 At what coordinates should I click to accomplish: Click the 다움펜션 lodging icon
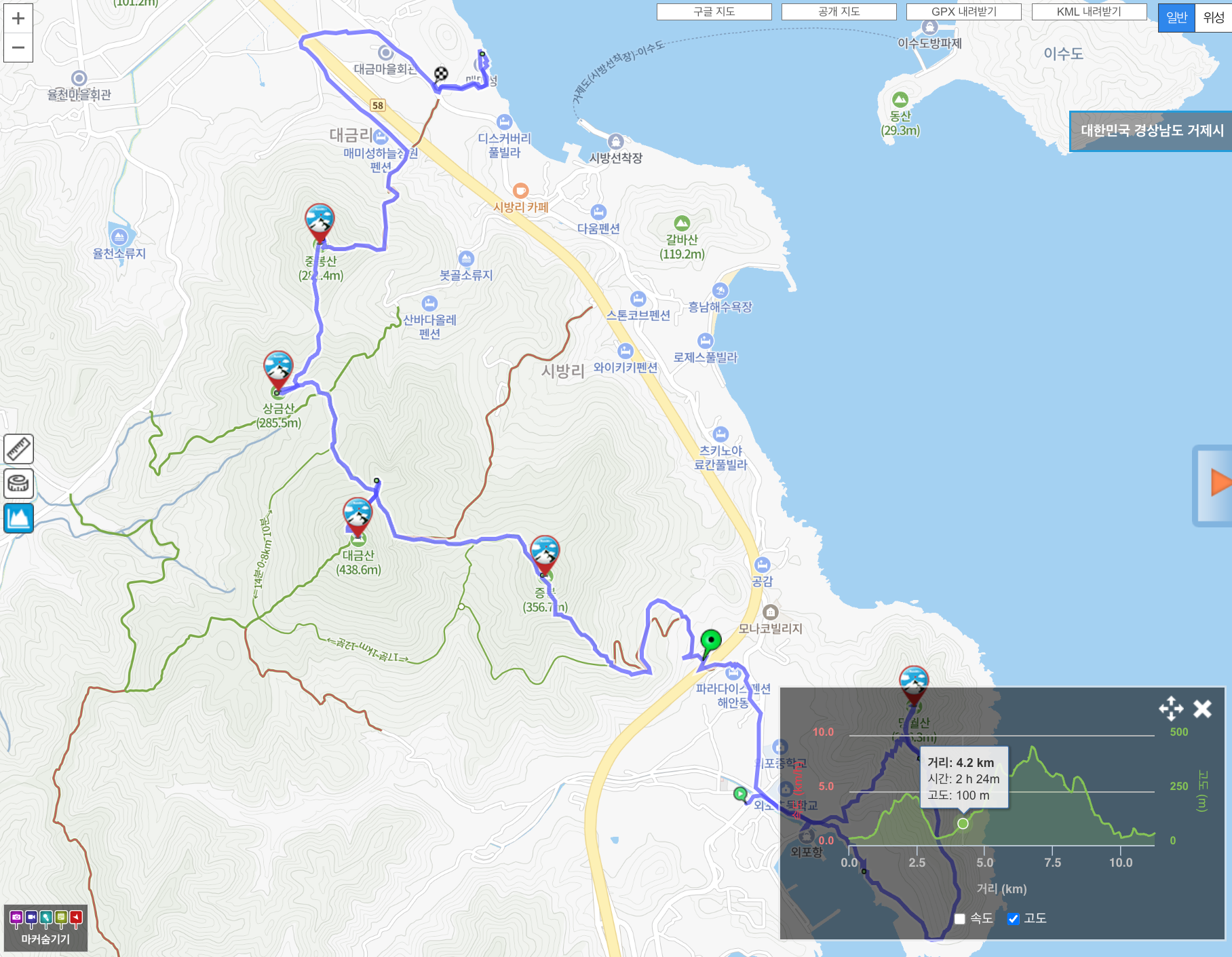[598, 212]
